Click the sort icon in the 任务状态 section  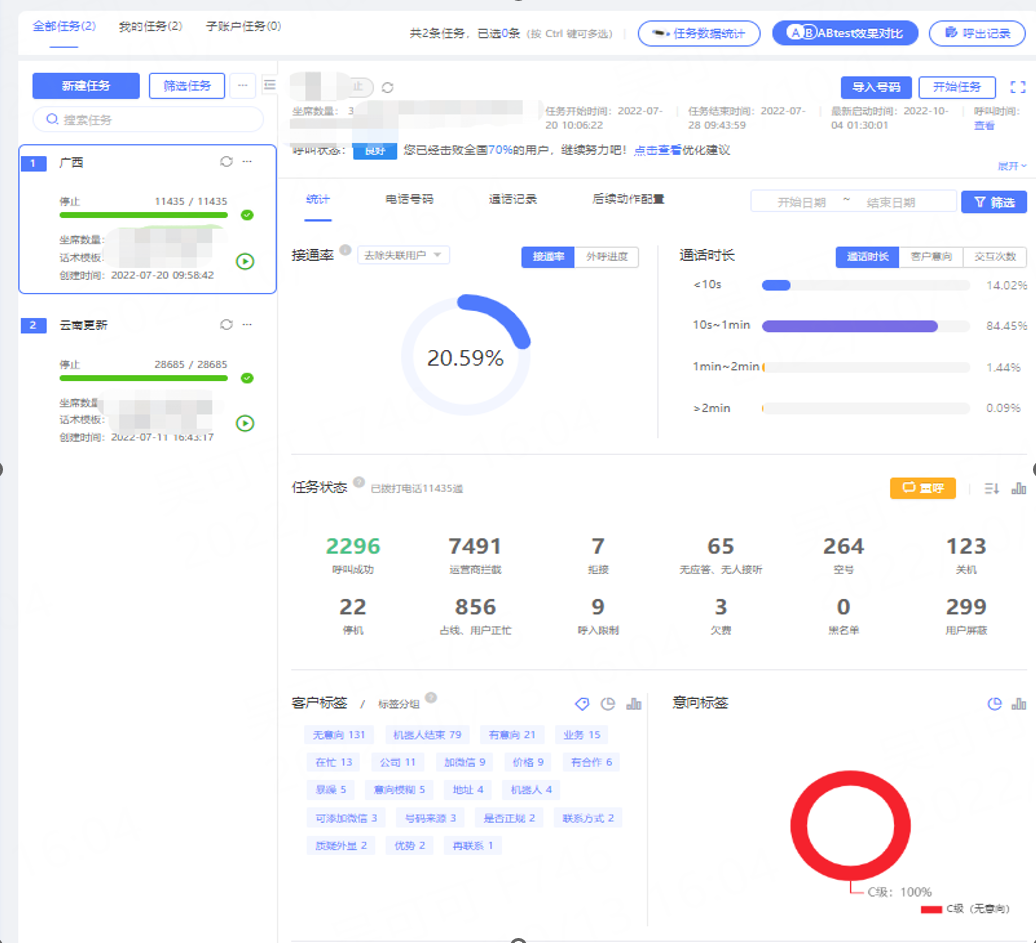click(991, 488)
